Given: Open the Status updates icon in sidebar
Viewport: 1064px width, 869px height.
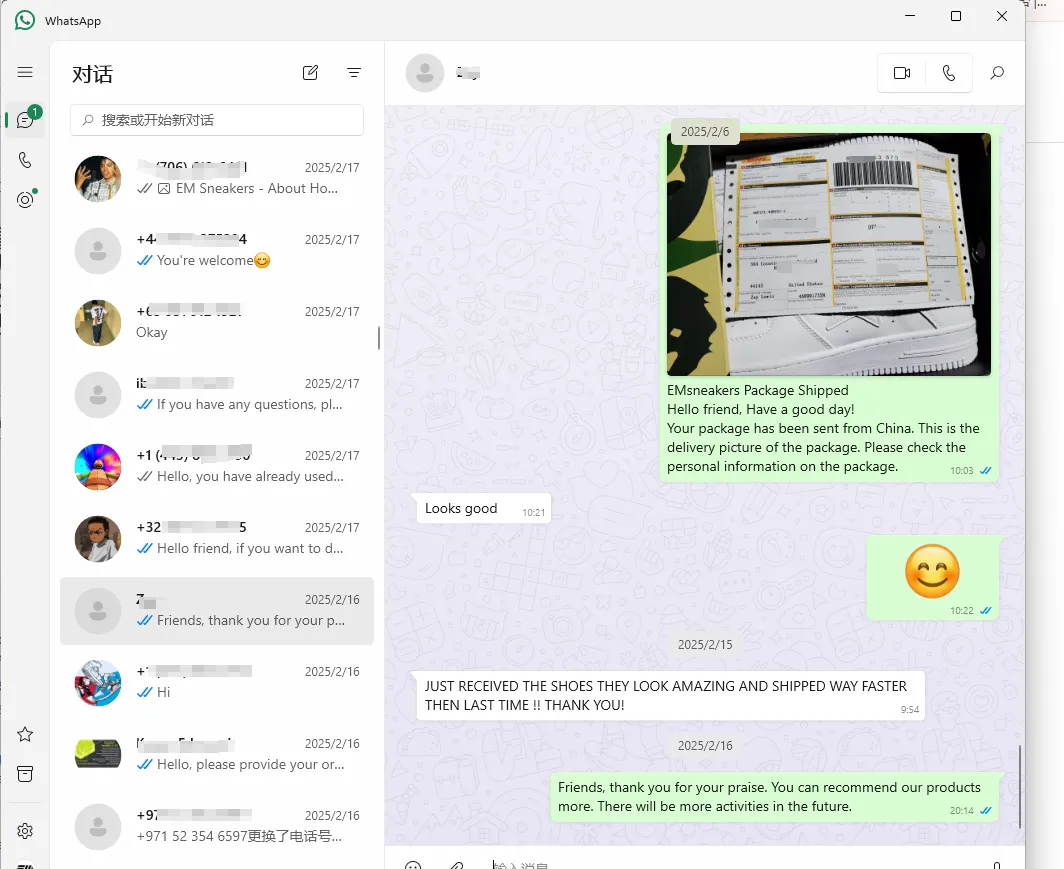Looking at the screenshot, I should [25, 200].
